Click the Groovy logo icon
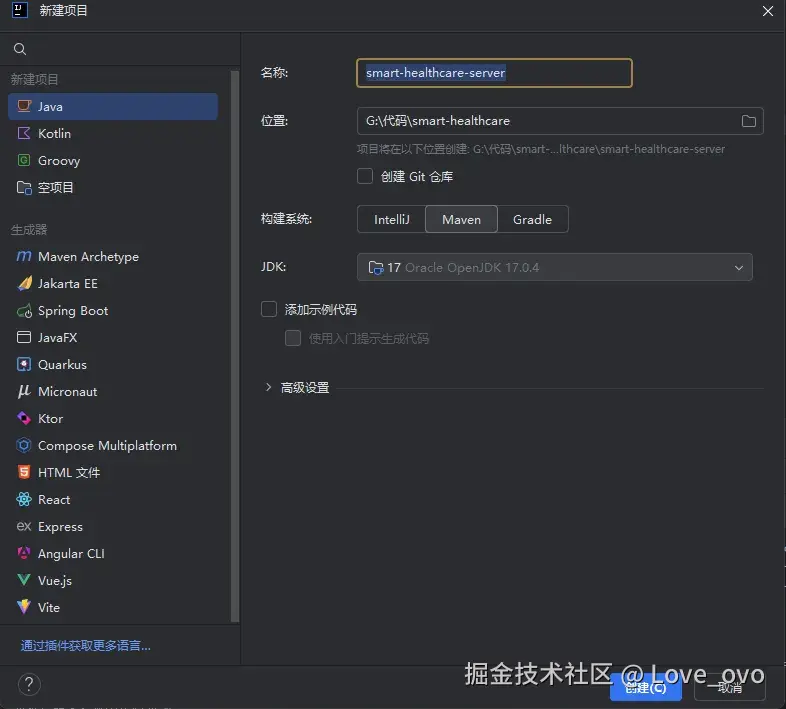The height and width of the screenshot is (709, 786). pyautogui.click(x=24, y=160)
